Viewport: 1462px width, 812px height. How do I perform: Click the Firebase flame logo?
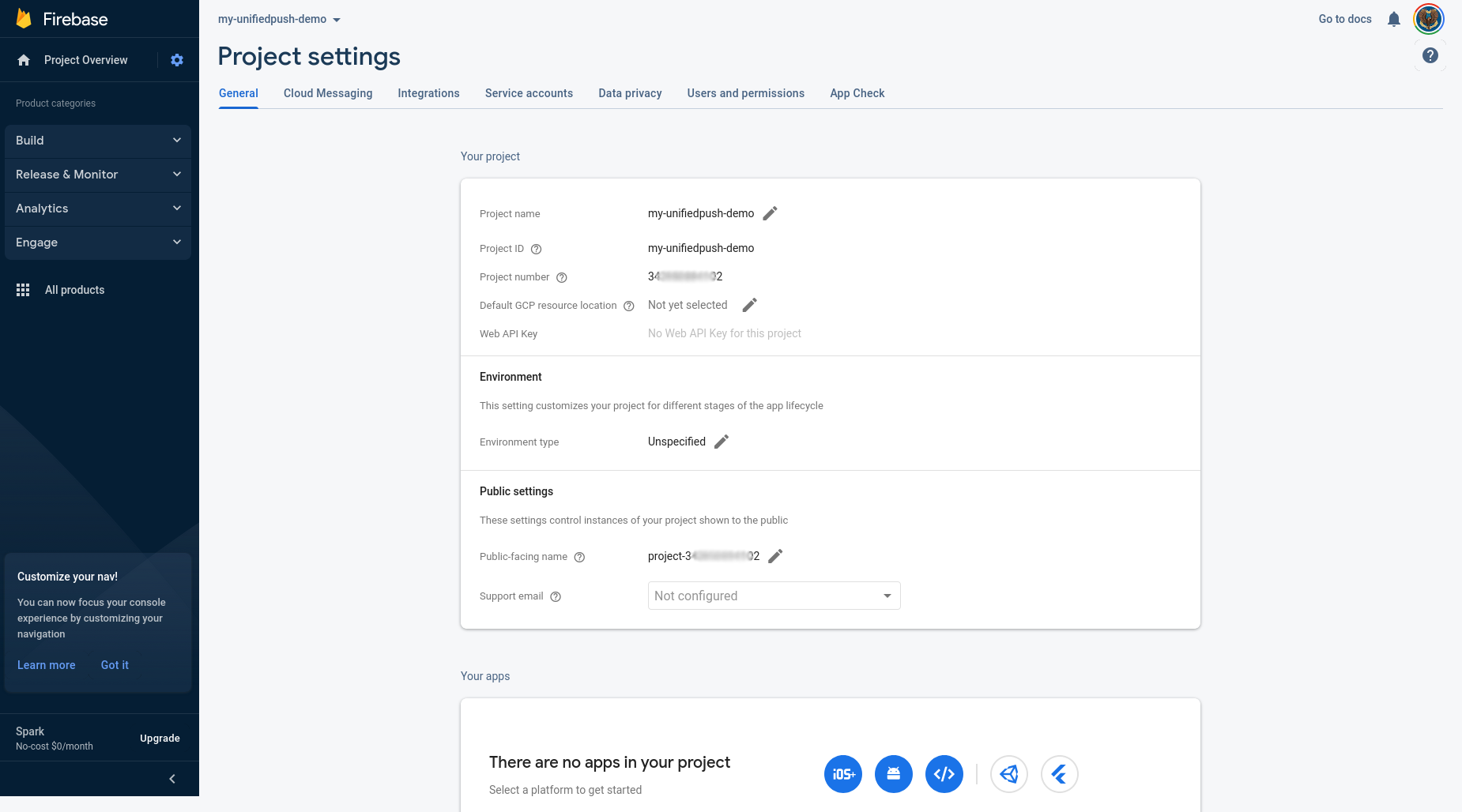pos(24,19)
